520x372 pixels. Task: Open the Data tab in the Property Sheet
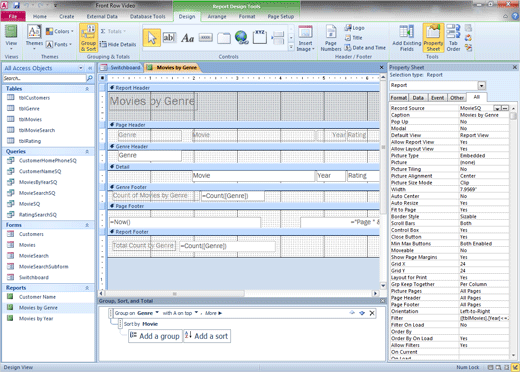pyautogui.click(x=418, y=98)
